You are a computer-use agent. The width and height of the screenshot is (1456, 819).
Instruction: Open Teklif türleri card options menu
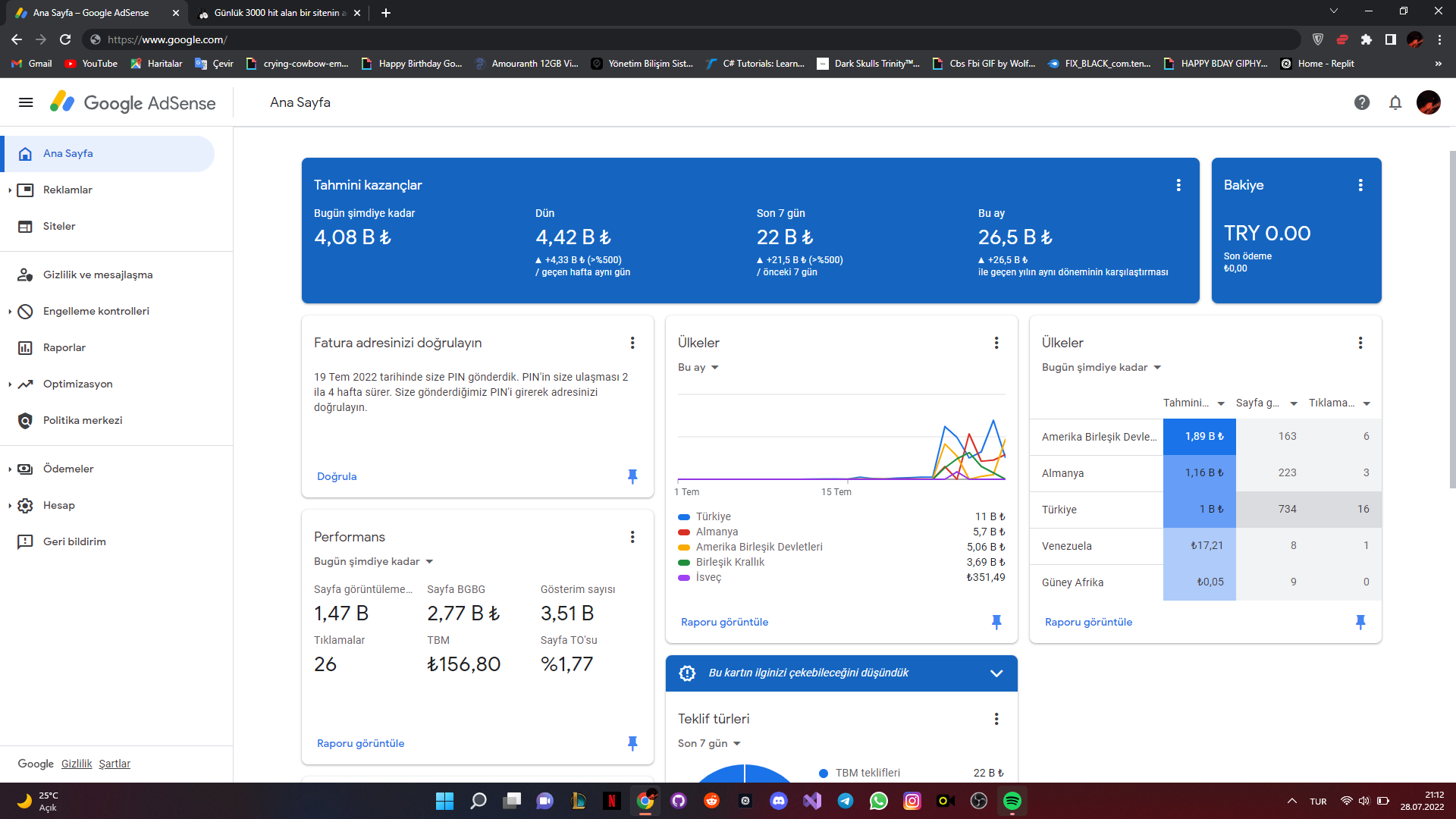tap(996, 719)
